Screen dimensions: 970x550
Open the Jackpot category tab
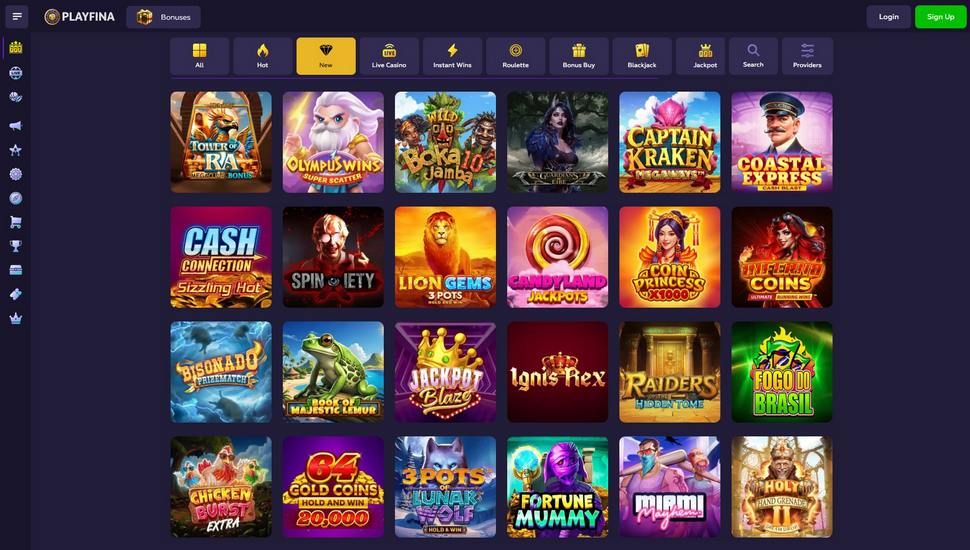click(705, 56)
